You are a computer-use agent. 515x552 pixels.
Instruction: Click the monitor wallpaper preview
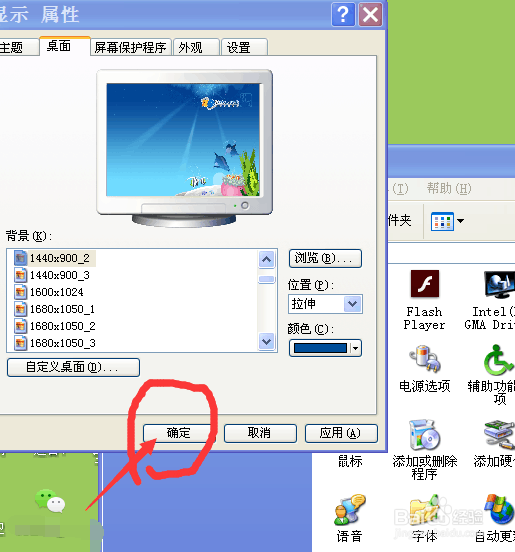(x=183, y=140)
